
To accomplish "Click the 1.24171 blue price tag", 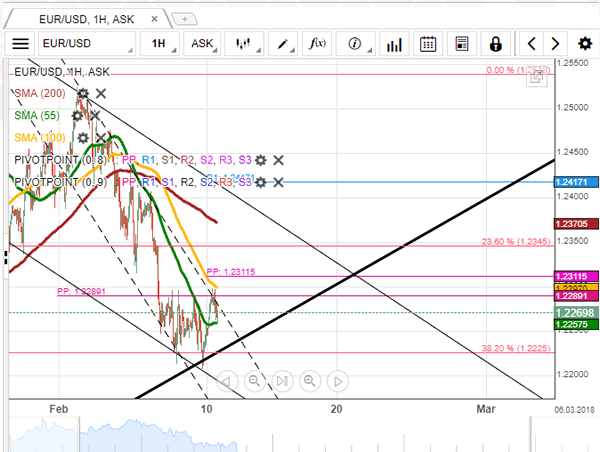I will [x=576, y=182].
